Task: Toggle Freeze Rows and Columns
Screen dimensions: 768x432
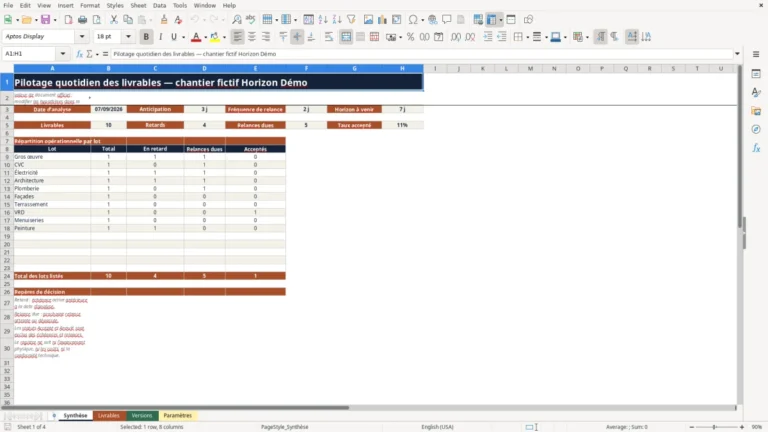Action: [x=492, y=20]
